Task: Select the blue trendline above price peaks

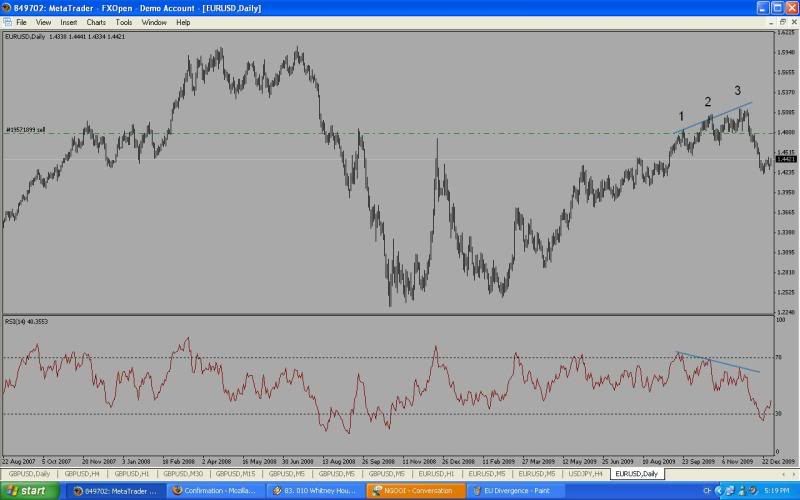Action: 715,117
